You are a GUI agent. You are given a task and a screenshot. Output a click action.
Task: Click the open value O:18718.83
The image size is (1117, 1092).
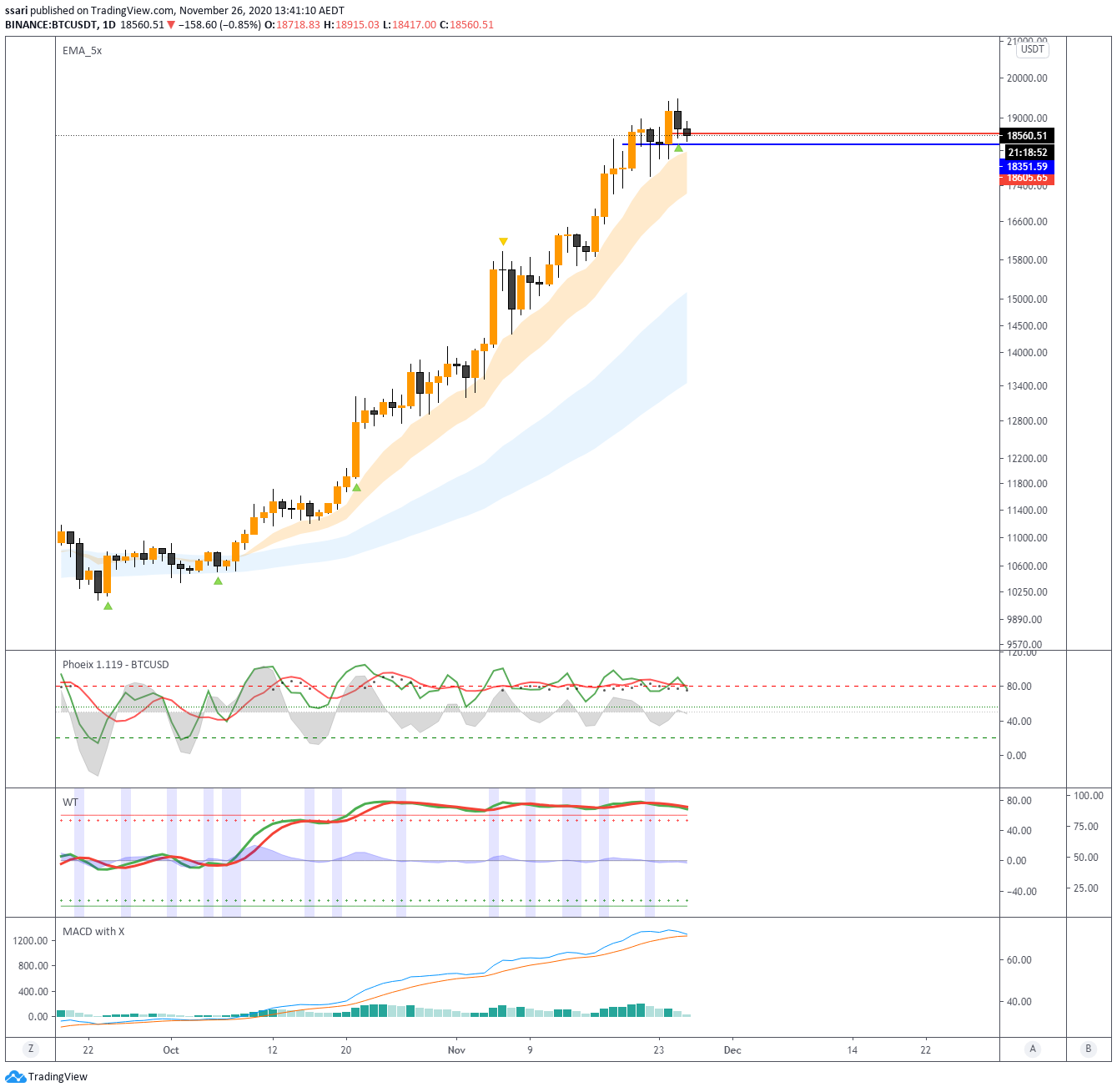(x=292, y=25)
